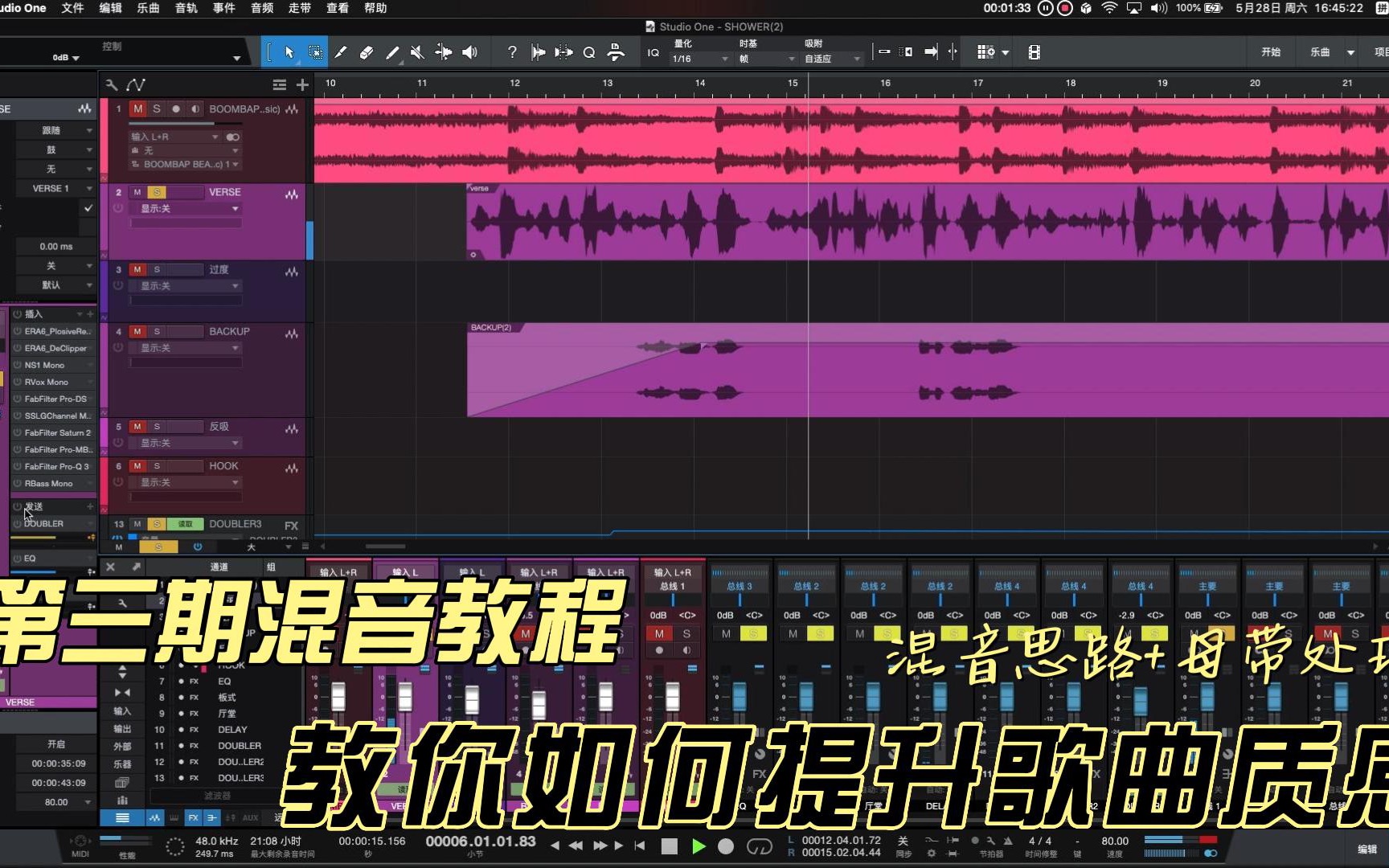Image resolution: width=1389 pixels, height=868 pixels.
Task: Choose the Split (knife) tool
Action: (341, 52)
